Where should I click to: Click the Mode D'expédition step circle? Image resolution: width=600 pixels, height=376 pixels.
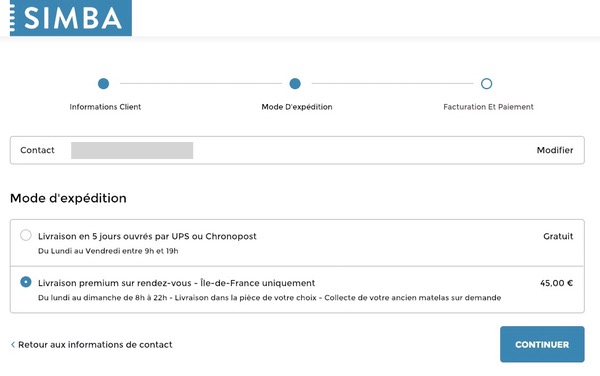[295, 83]
